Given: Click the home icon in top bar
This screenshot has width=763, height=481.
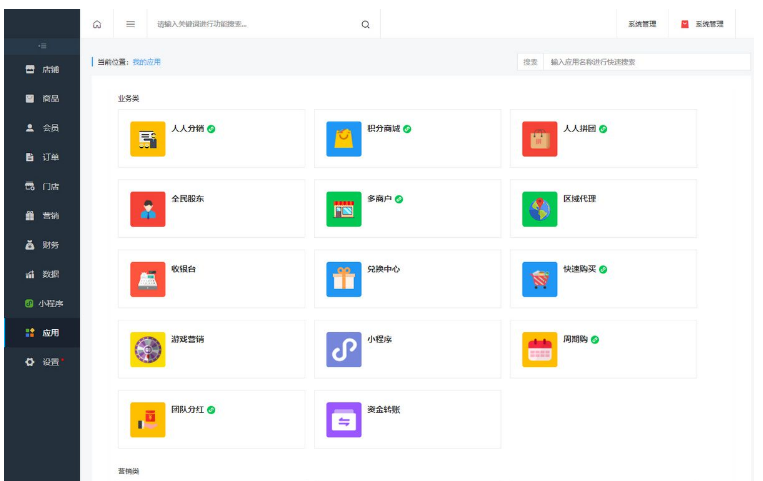Looking at the screenshot, I should (97, 24).
